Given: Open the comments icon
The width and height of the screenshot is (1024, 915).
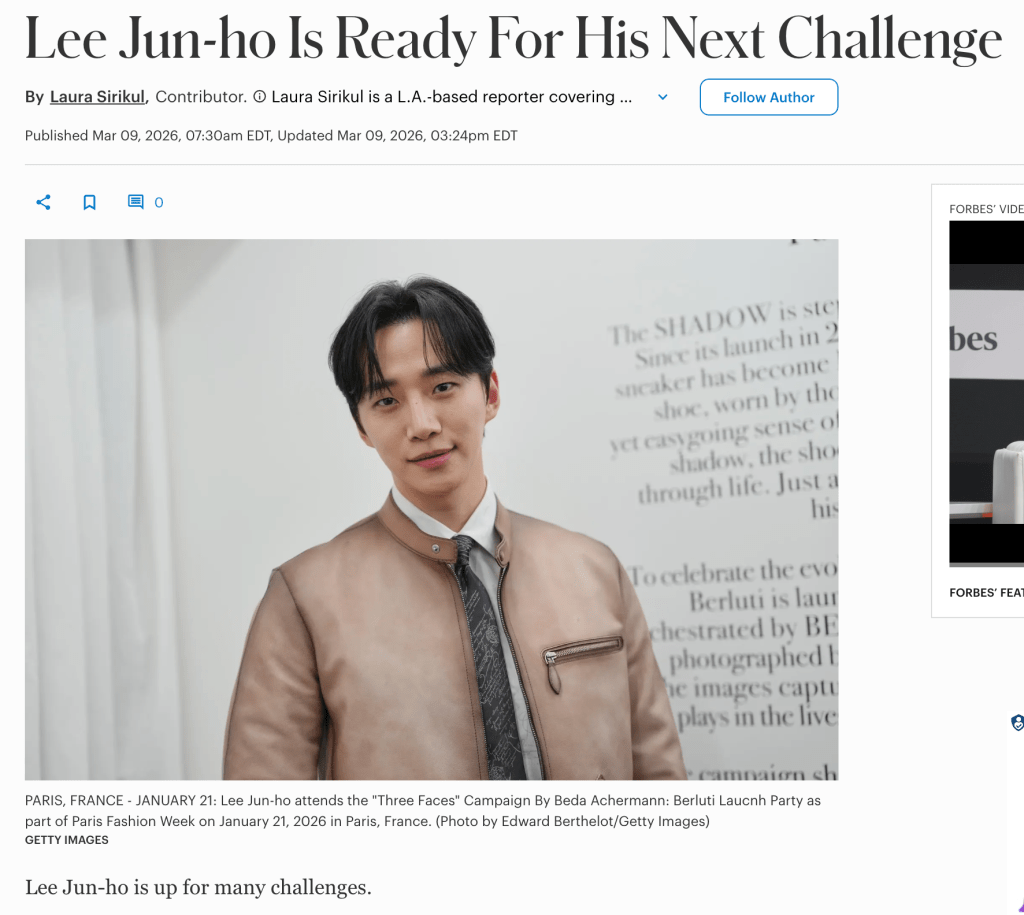Looking at the screenshot, I should [x=135, y=202].
